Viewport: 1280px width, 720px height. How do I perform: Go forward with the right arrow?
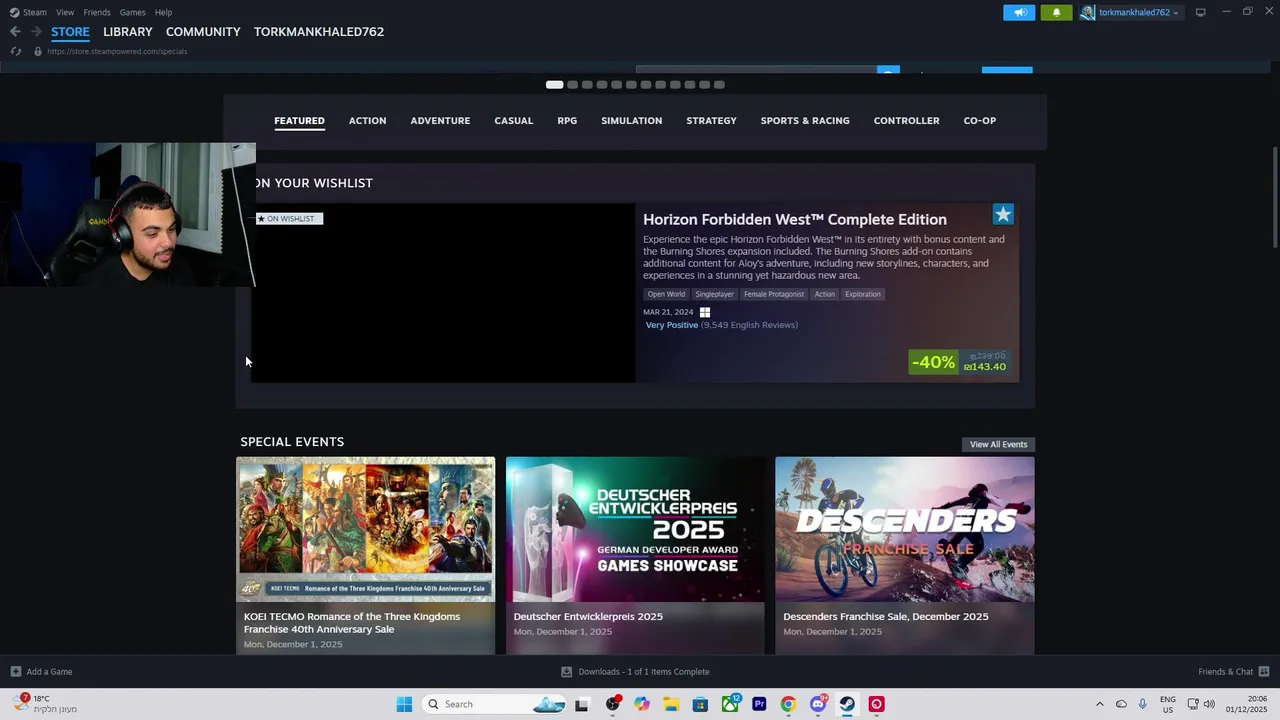(x=36, y=32)
